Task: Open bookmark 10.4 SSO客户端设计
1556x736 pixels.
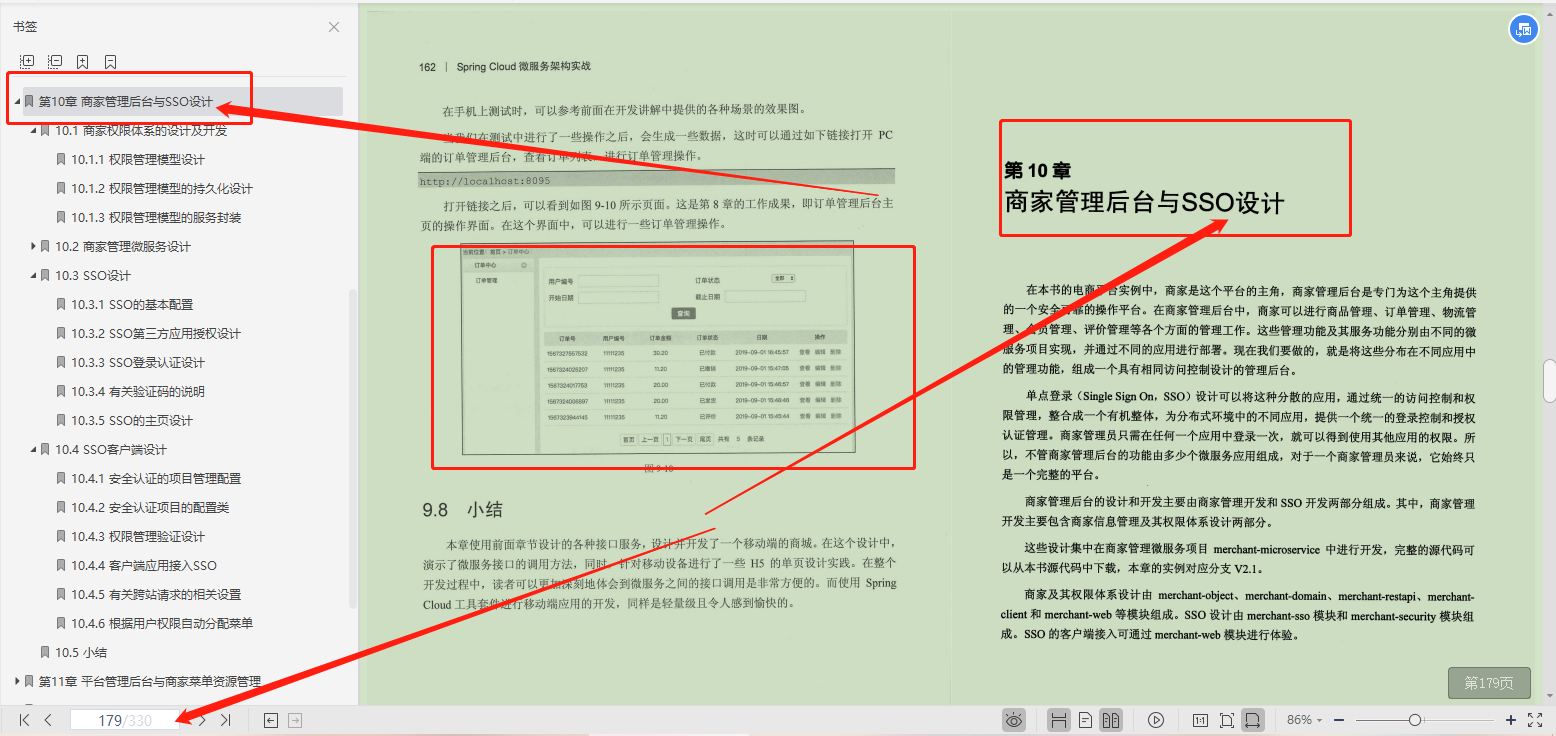Action: point(111,449)
